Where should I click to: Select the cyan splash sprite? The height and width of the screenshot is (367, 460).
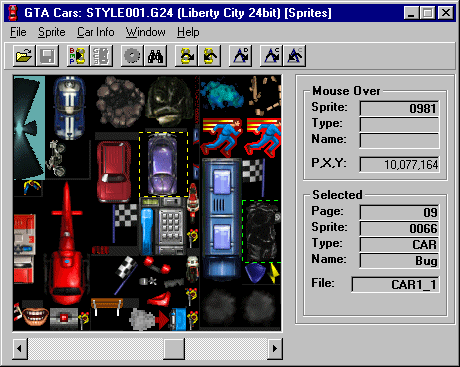[222, 96]
